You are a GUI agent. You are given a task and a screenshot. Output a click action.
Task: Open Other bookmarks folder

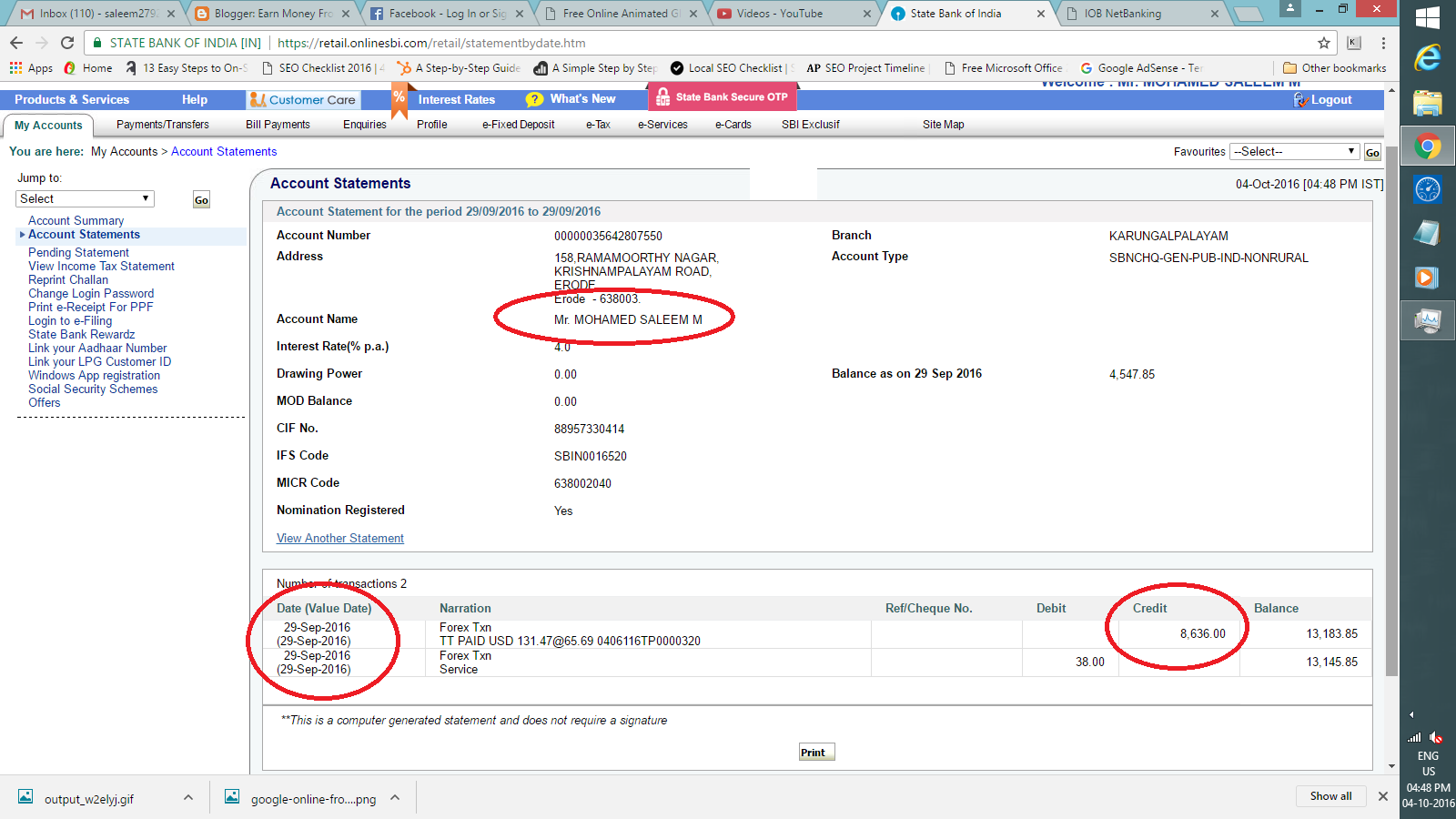[1335, 68]
